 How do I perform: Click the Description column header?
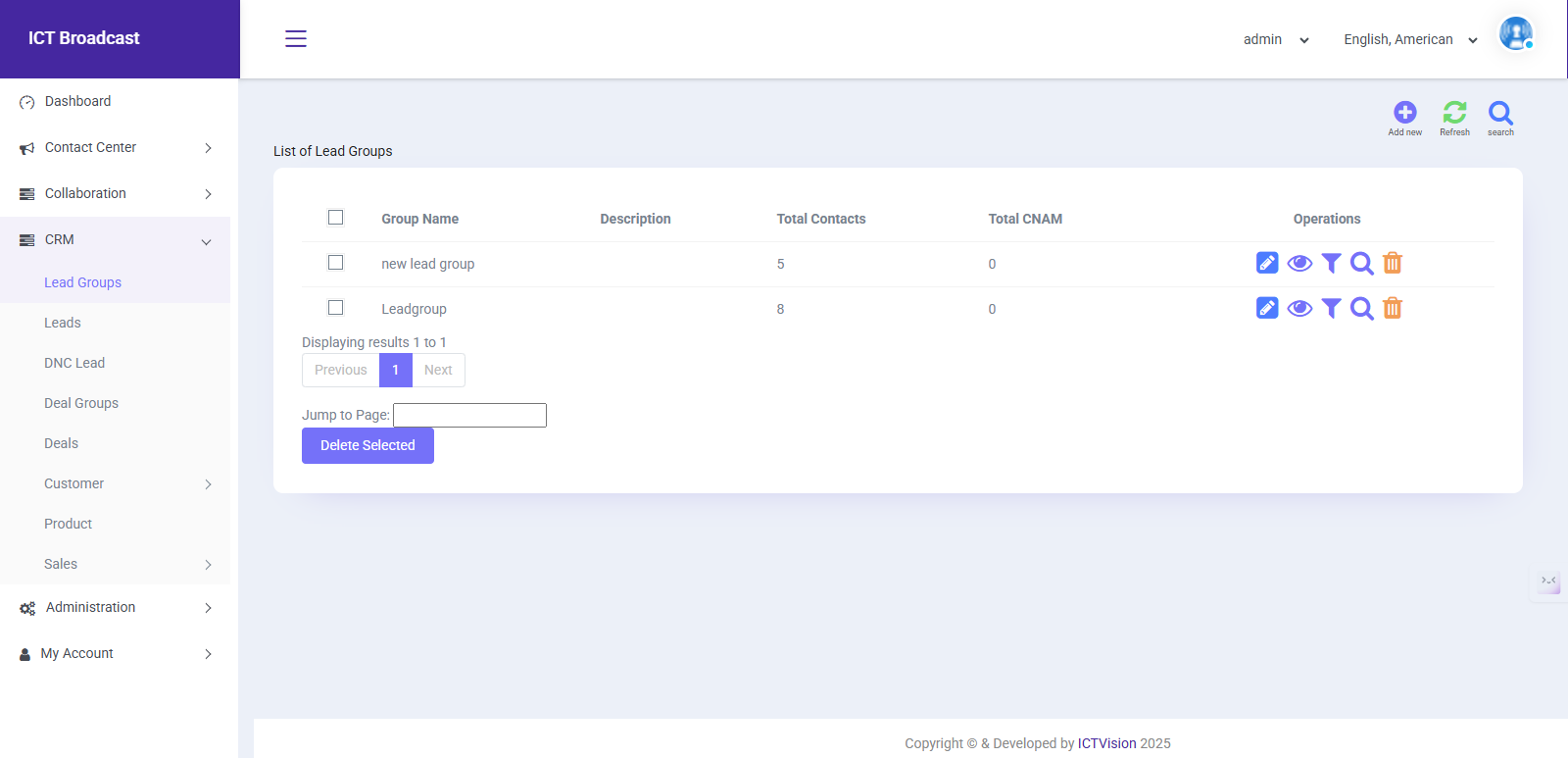(636, 219)
